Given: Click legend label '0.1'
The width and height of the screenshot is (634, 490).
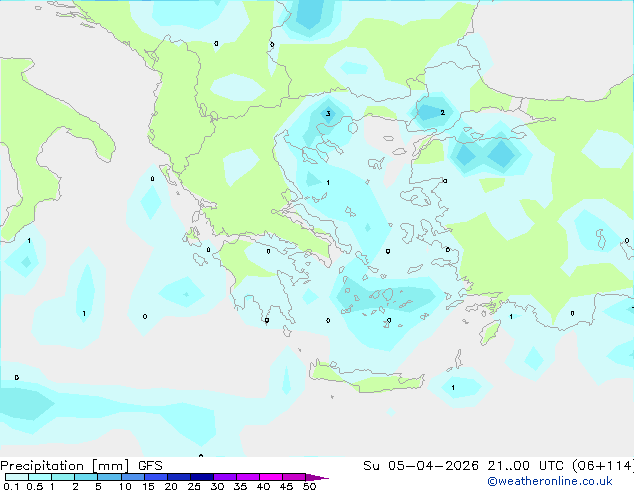Looking at the screenshot, I should pyautogui.click(x=11, y=486).
